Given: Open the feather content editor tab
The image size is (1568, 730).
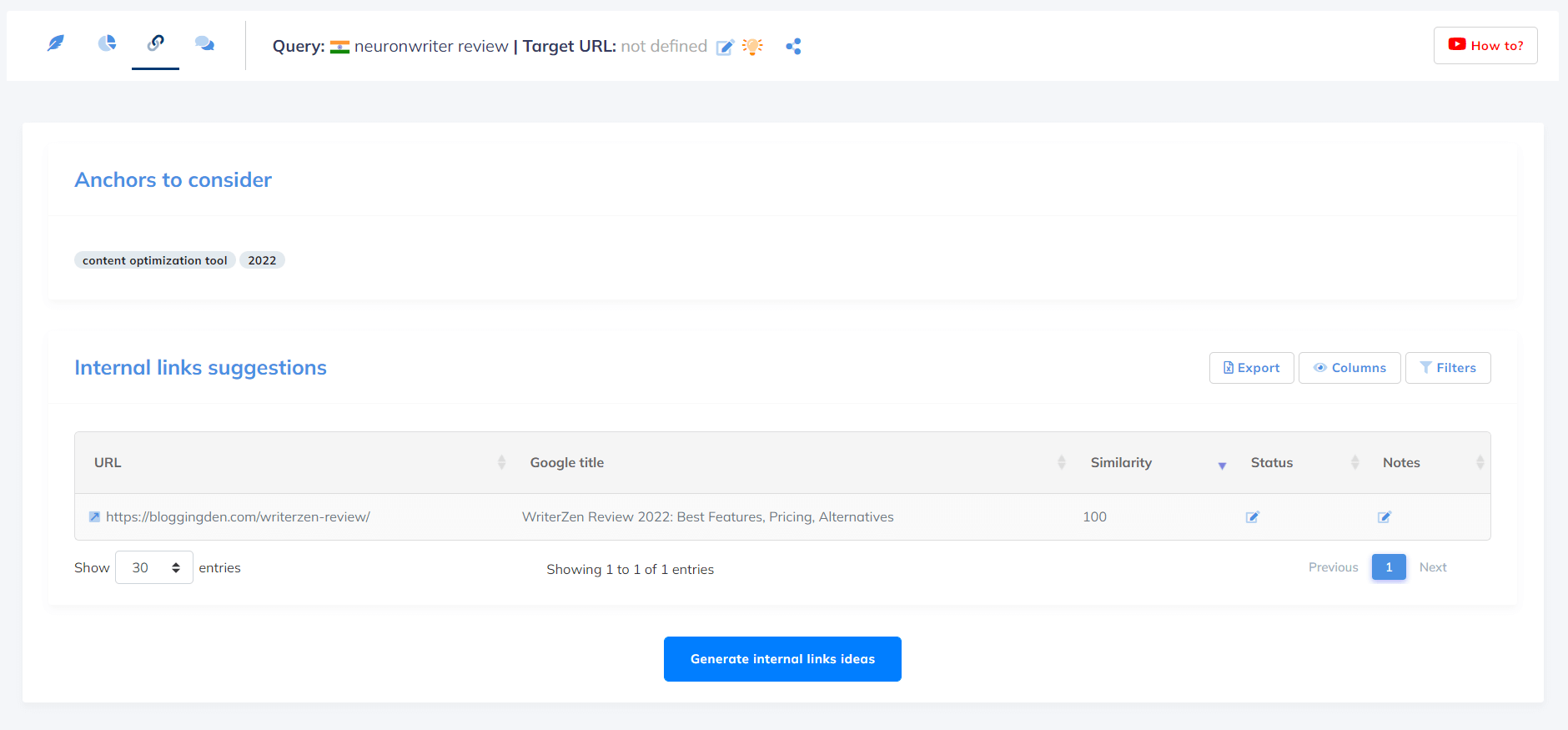Looking at the screenshot, I should (x=56, y=43).
